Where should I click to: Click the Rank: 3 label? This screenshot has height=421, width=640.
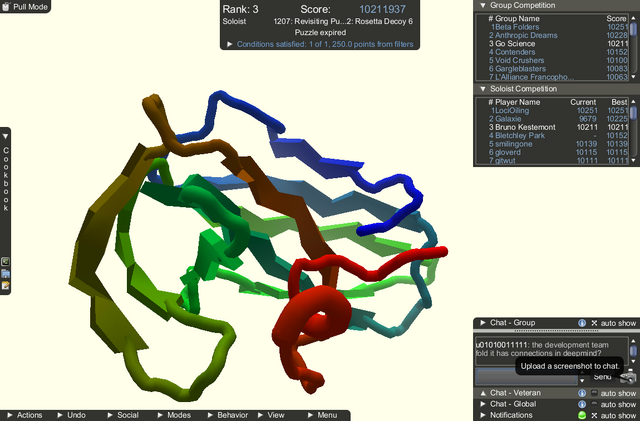coord(240,9)
